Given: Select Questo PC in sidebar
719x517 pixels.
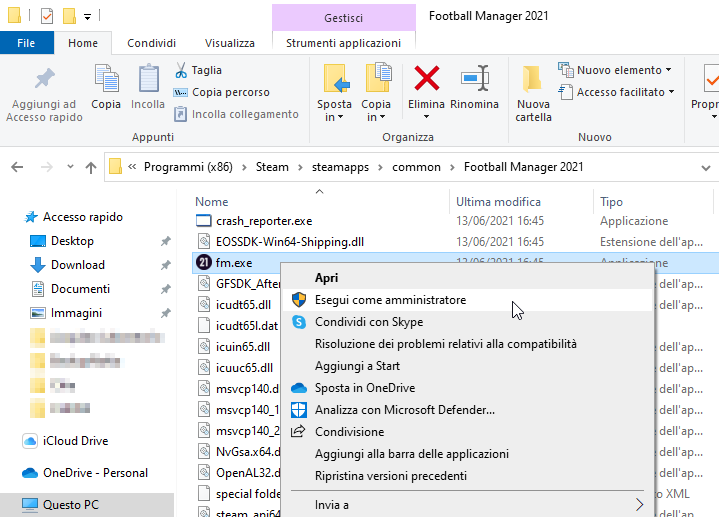Looking at the screenshot, I should [71, 505].
